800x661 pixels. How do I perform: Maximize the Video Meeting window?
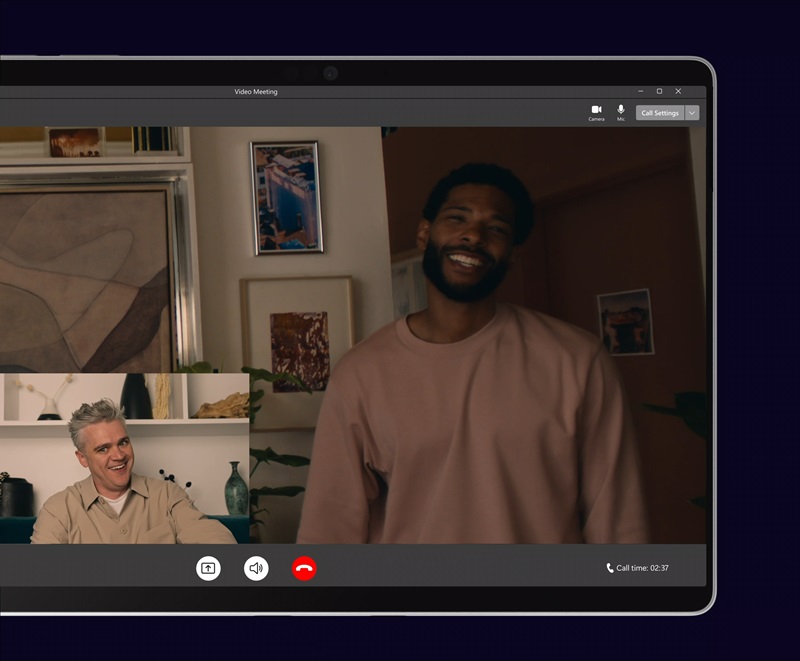pos(659,91)
